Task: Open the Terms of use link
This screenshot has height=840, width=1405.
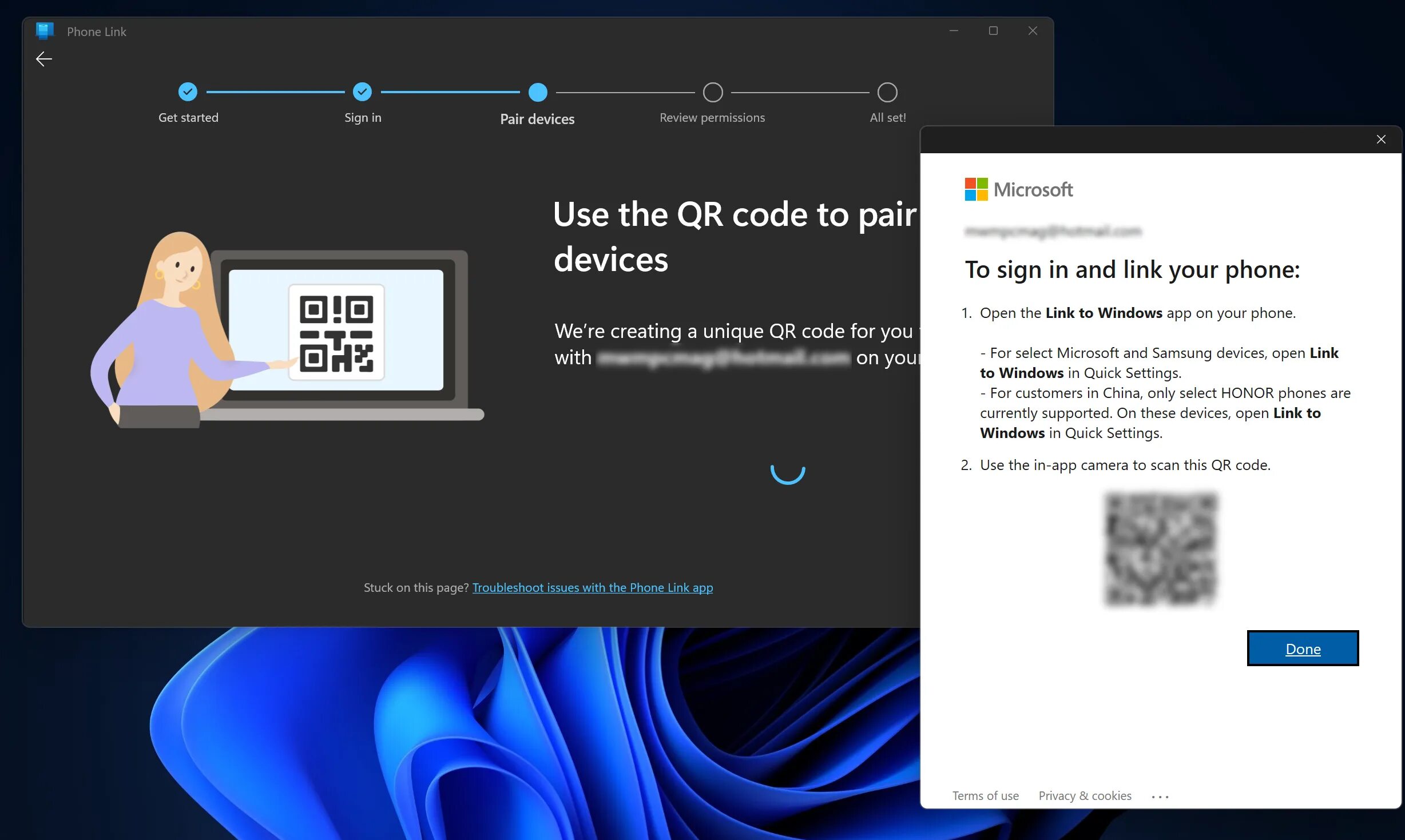Action: (x=985, y=795)
